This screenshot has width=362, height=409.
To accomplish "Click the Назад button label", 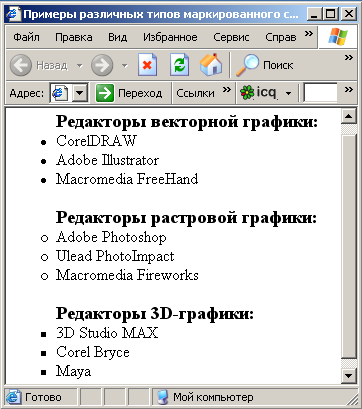I will (52, 65).
